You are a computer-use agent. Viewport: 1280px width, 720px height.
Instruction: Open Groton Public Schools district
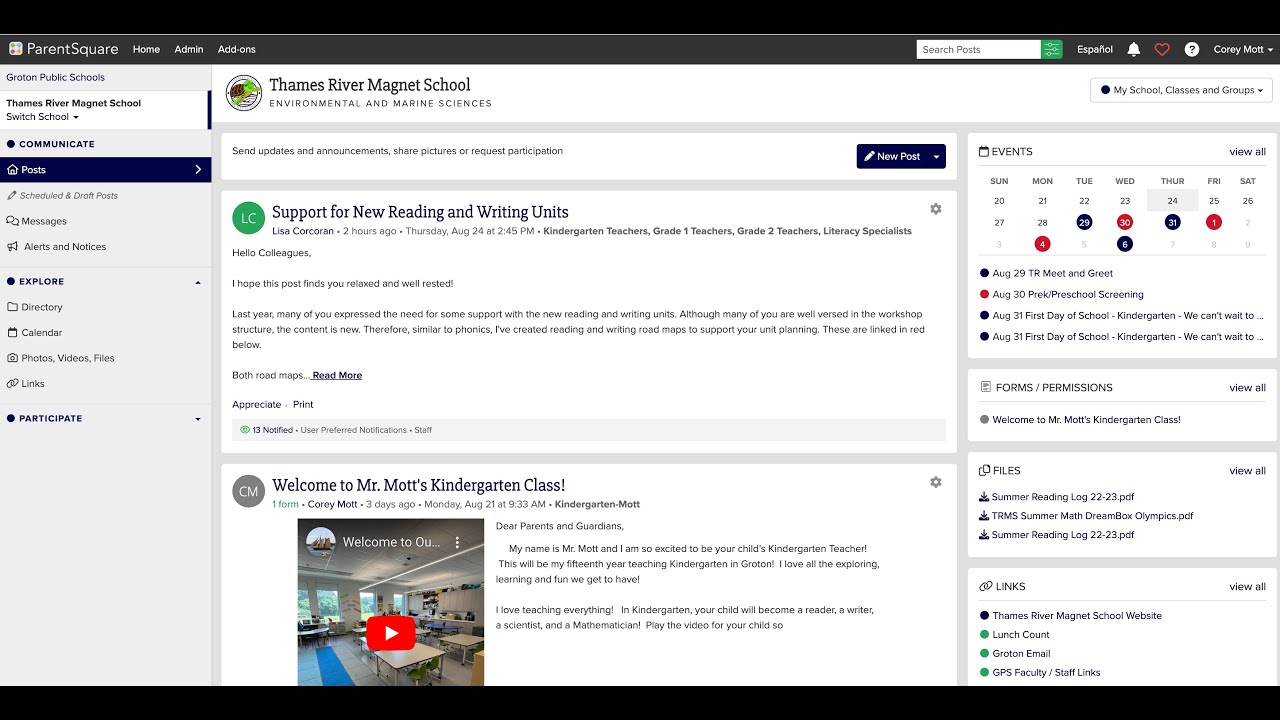56,77
